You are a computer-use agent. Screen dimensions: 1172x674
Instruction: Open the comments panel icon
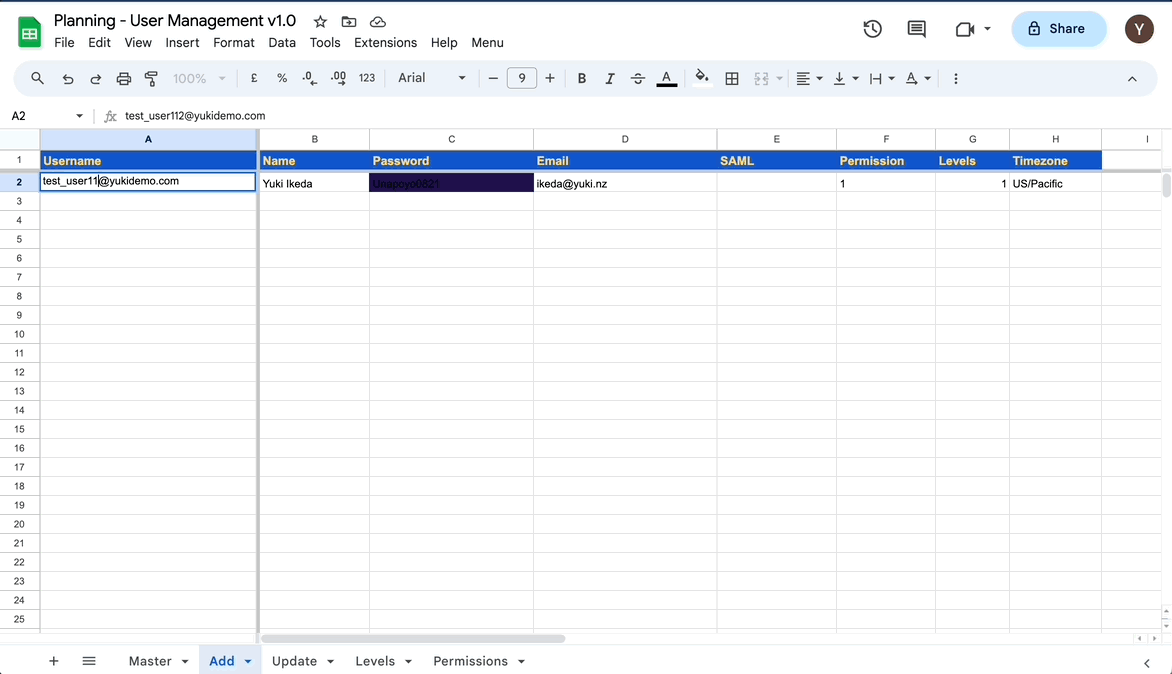tap(916, 29)
